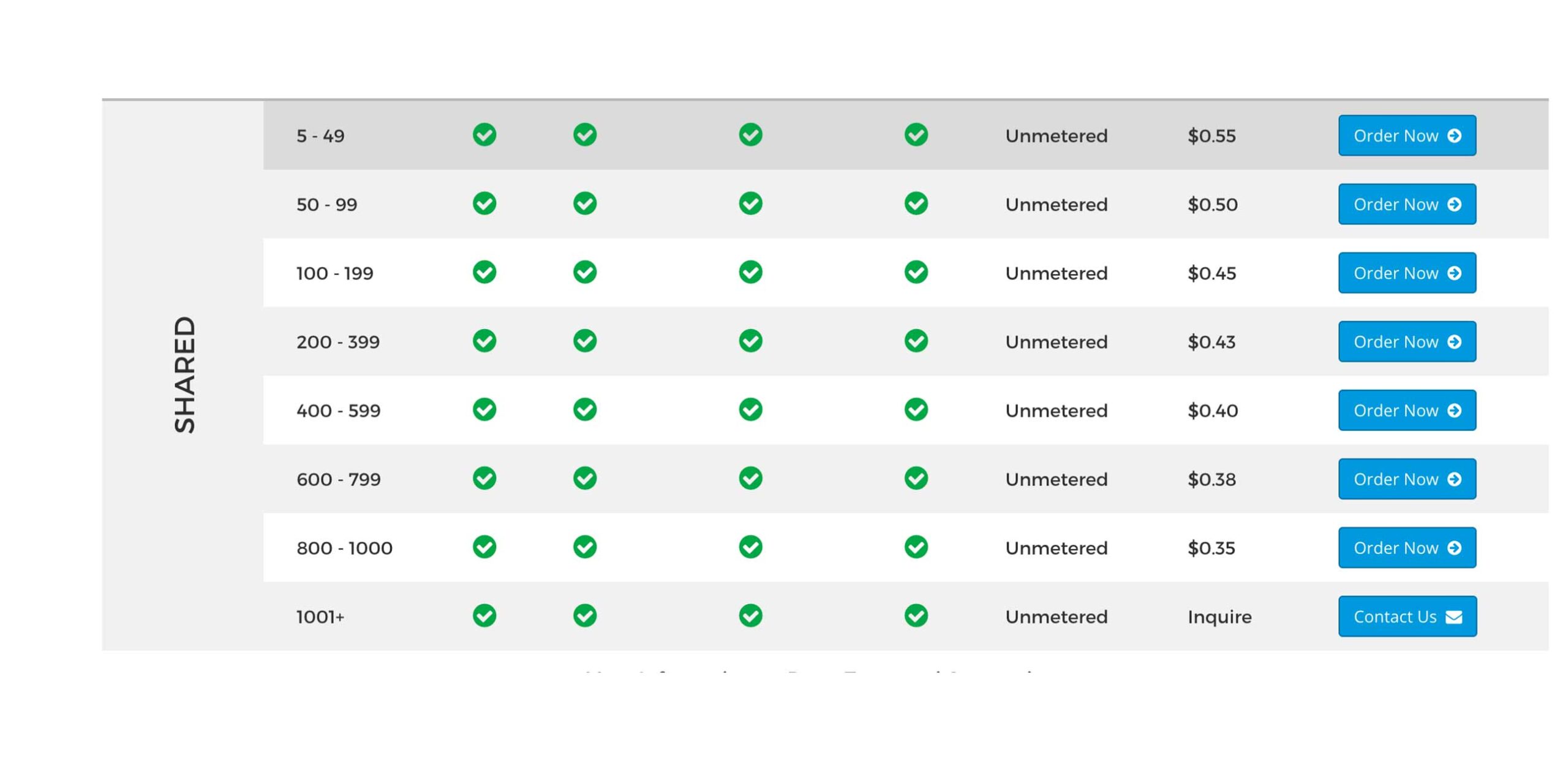This screenshot has height=766, width=1568.
Task: Click third green checkmark in 200 - 399 row
Action: coord(750,341)
